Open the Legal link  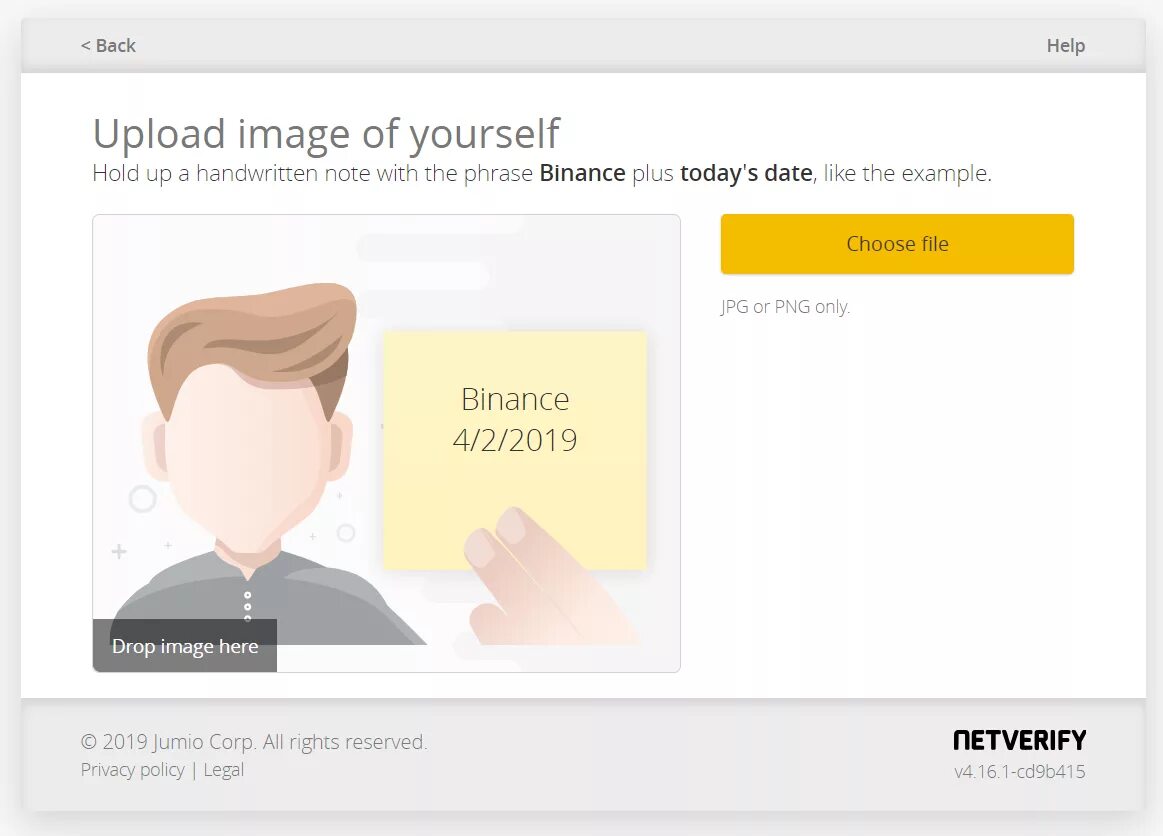[223, 770]
